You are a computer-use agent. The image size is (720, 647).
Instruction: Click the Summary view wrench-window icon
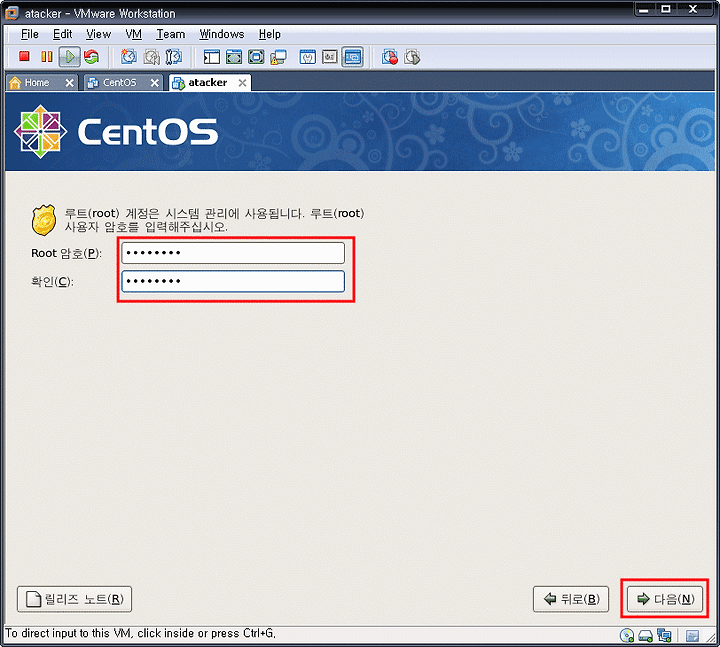(308, 57)
